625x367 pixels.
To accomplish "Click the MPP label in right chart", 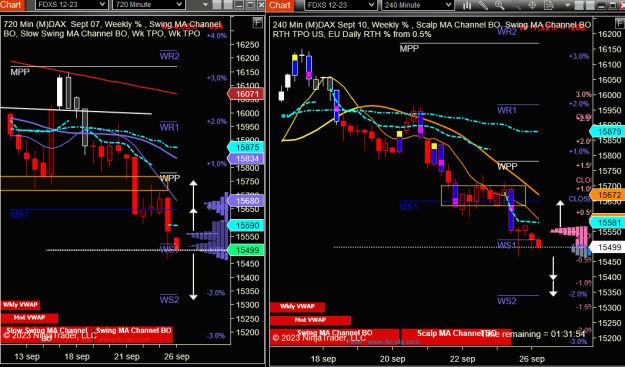I will [409, 49].
